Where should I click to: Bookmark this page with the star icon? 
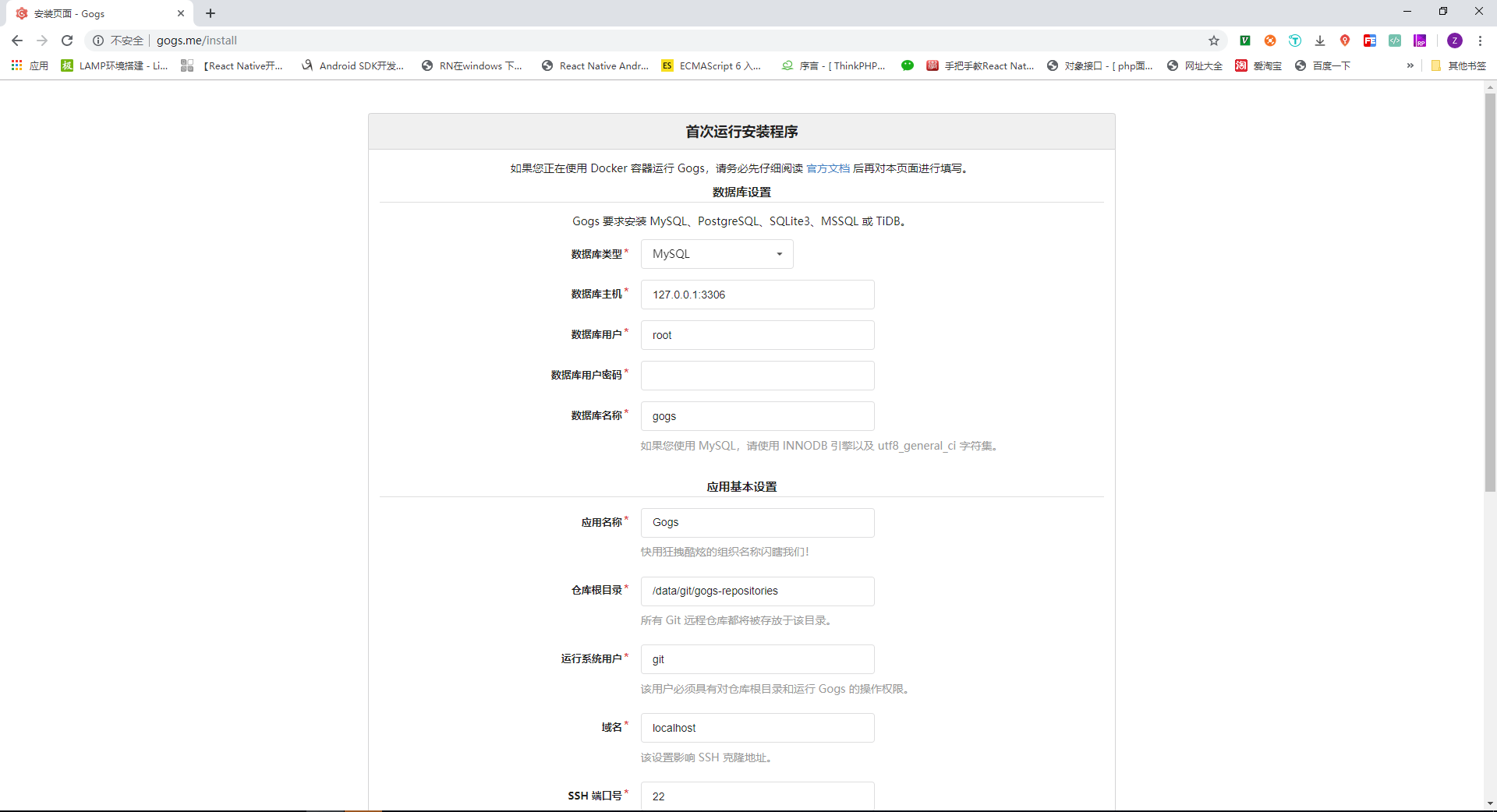[1214, 41]
